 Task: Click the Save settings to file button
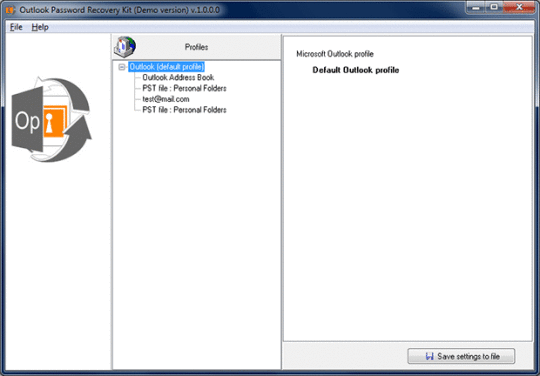(461, 356)
